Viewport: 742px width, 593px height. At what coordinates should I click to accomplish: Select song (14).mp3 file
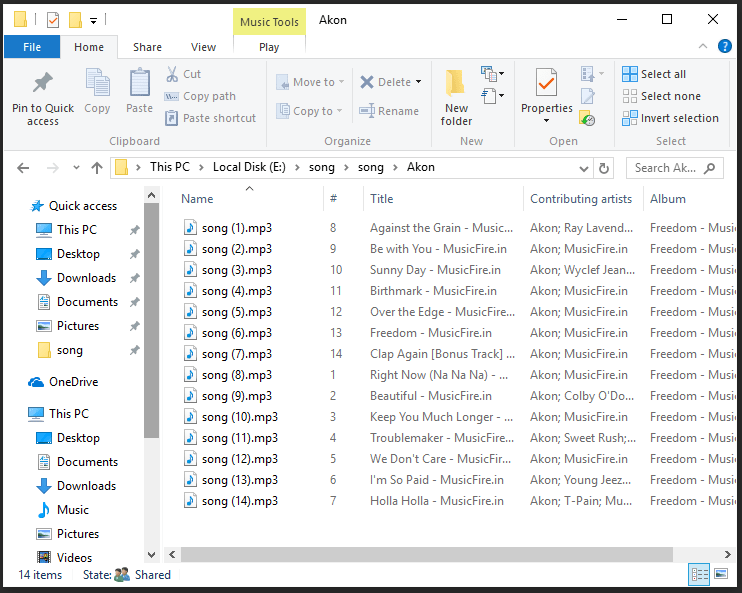coord(230,501)
